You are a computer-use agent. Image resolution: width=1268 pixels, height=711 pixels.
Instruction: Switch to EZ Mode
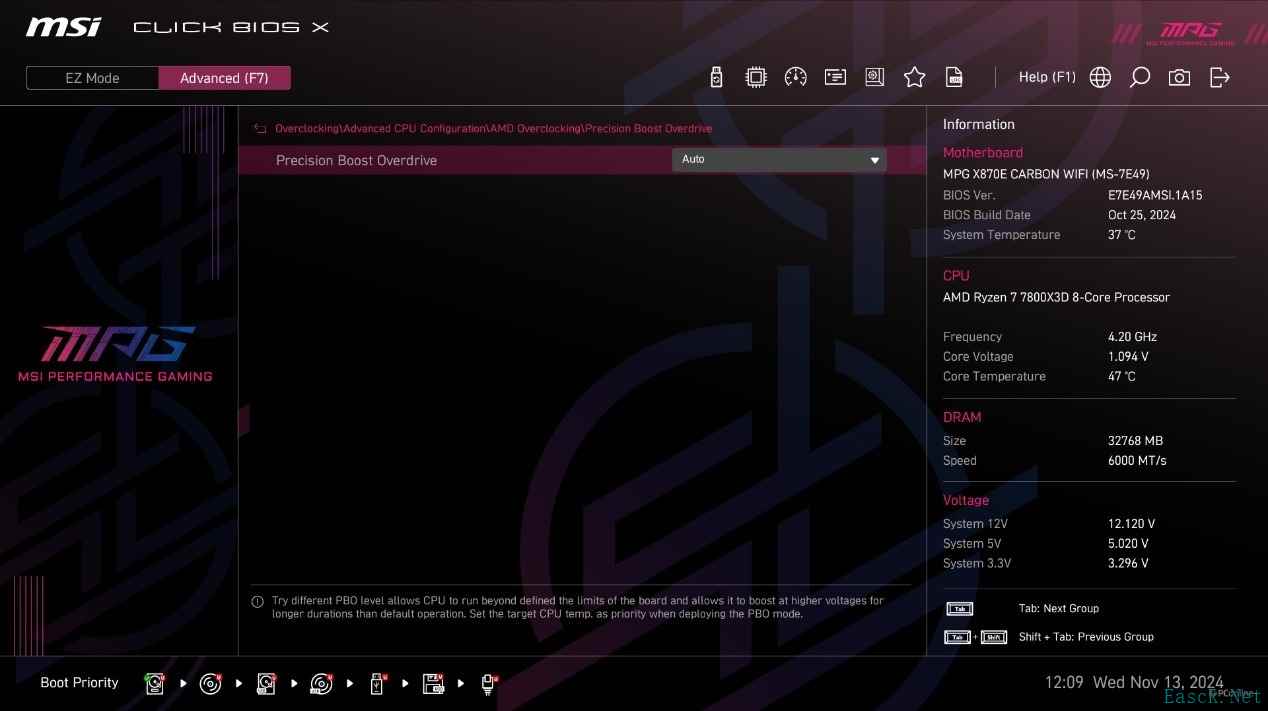point(92,78)
